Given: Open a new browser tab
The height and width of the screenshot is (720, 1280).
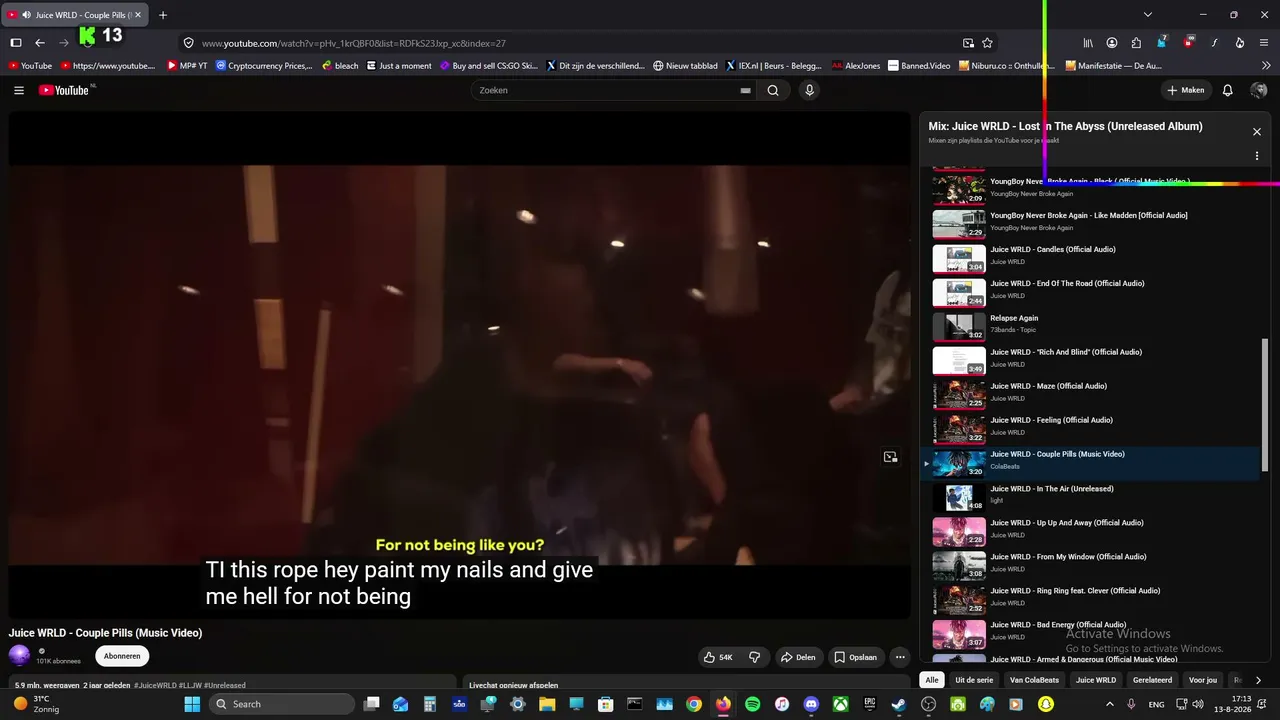Looking at the screenshot, I should tap(163, 15).
